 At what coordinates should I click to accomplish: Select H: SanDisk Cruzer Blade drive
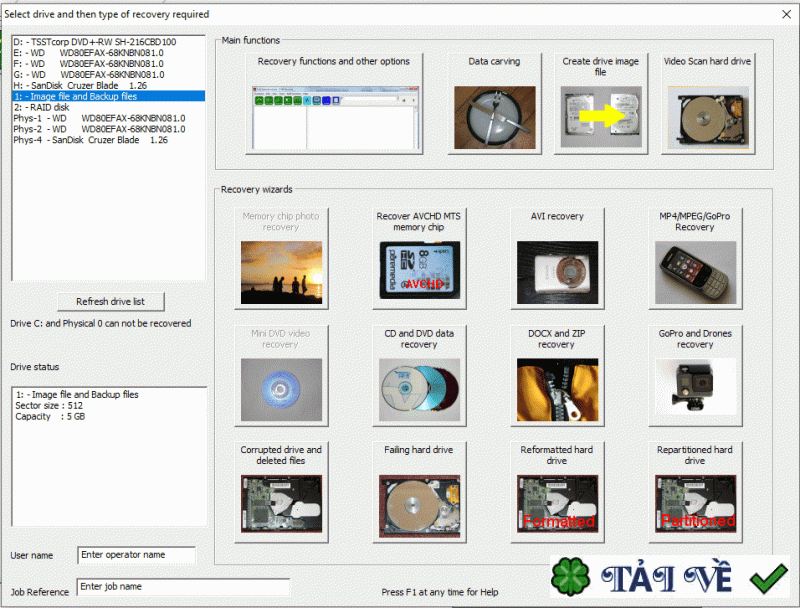tap(109, 85)
